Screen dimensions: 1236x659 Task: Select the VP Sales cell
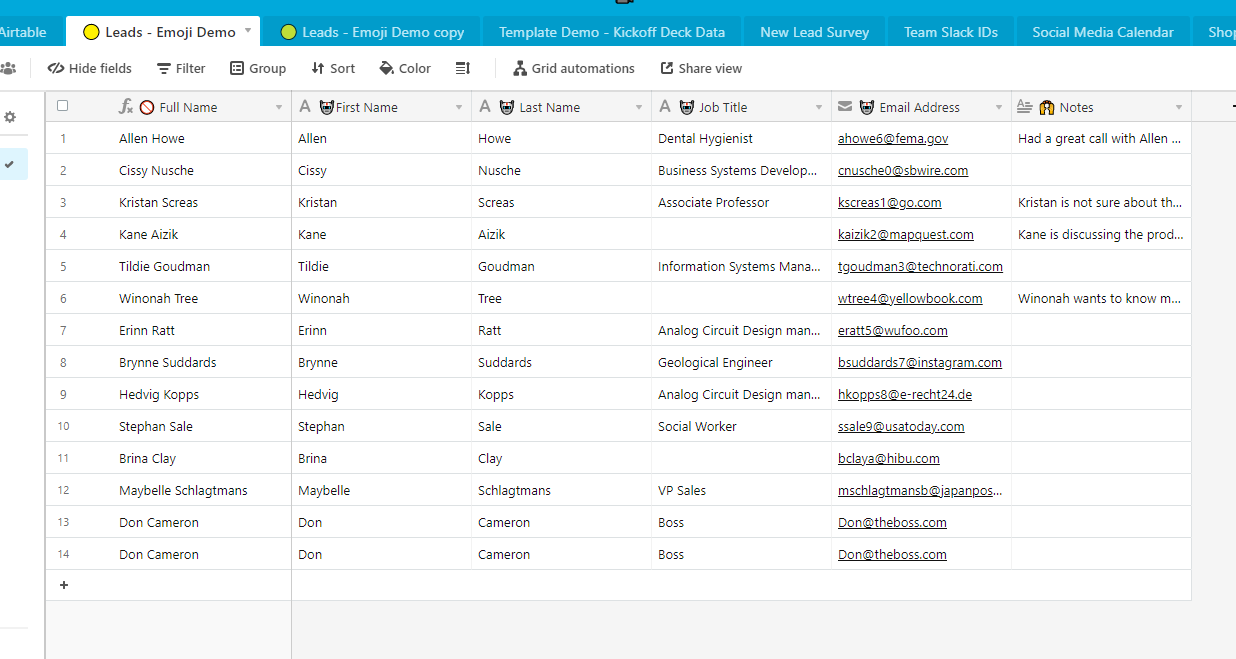(x=741, y=491)
